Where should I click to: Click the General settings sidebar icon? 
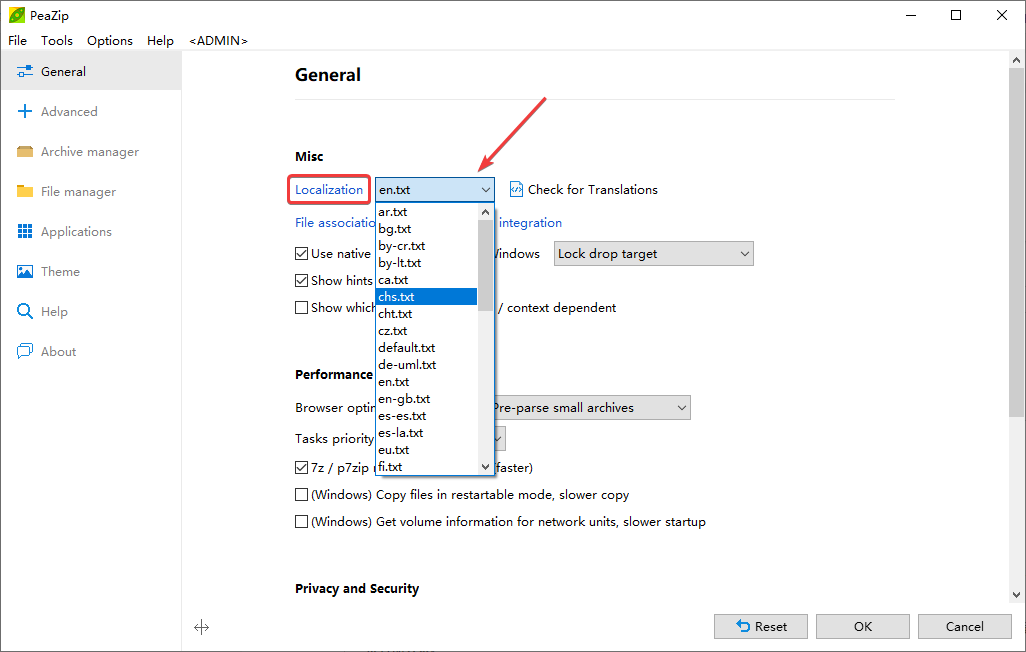25,72
